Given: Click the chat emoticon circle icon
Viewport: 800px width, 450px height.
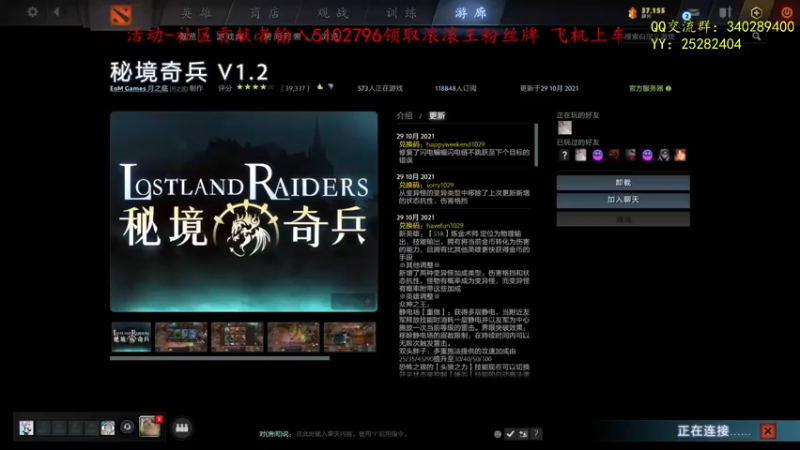Looking at the screenshot, I should point(497,434).
